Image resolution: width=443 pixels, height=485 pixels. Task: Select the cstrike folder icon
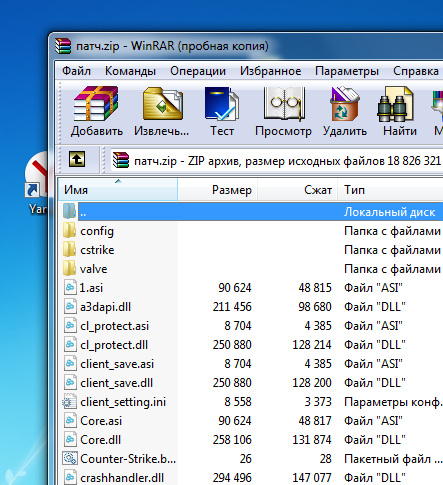(70, 250)
